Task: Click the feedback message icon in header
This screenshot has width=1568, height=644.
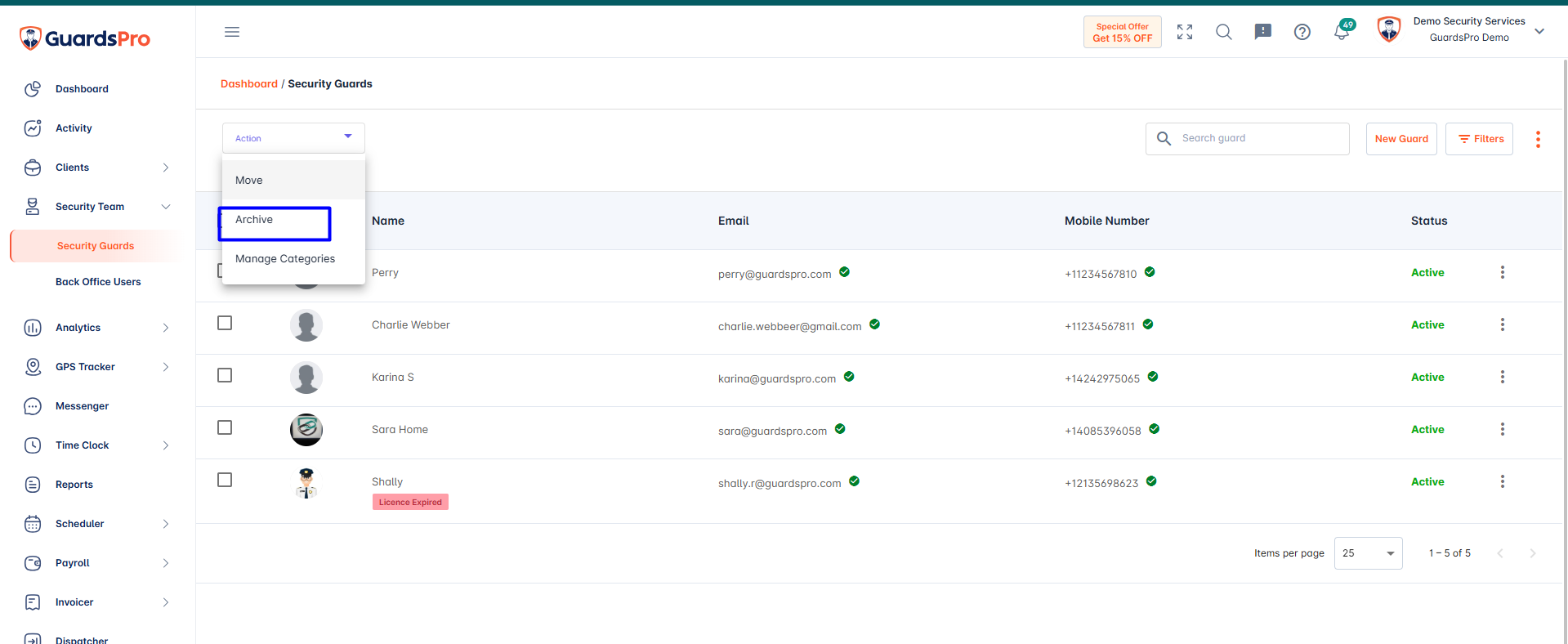Action: [x=1263, y=32]
